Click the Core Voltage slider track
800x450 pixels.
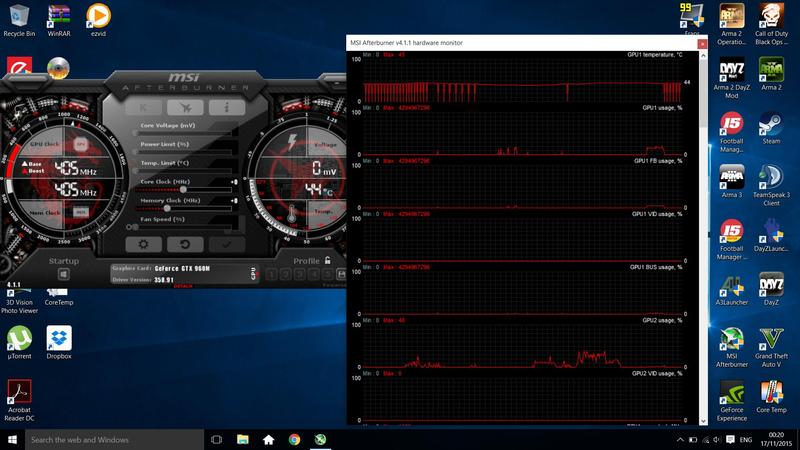click(184, 133)
